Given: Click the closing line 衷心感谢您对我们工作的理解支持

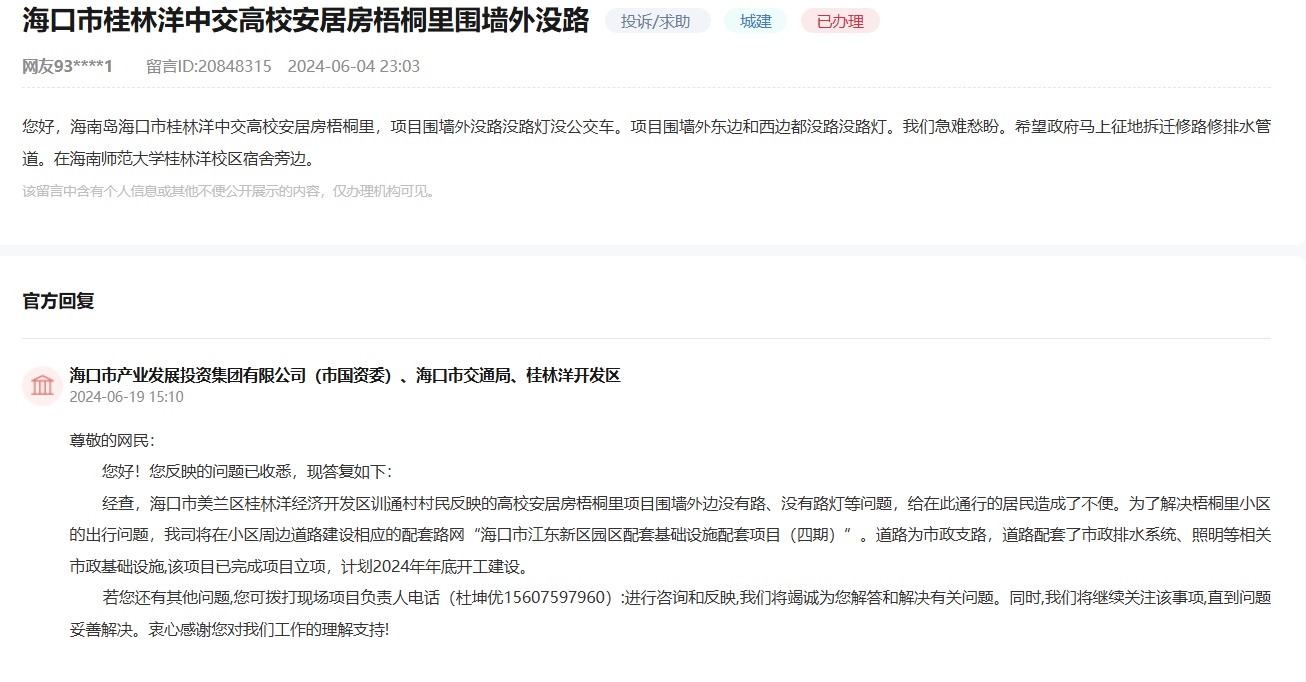Looking at the screenshot, I should 268,630.
